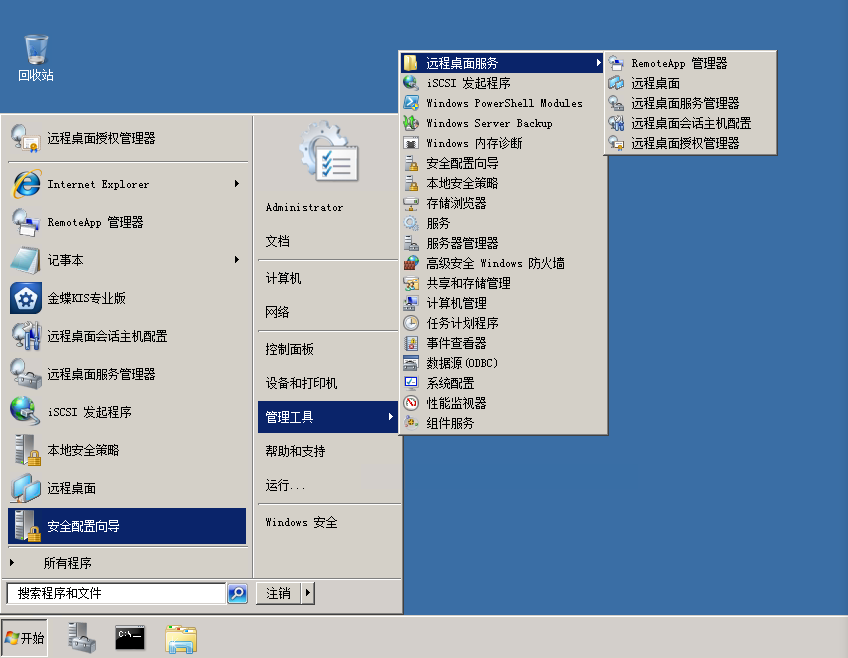Open 数据源 (ODBC)

pyautogui.click(x=502, y=363)
